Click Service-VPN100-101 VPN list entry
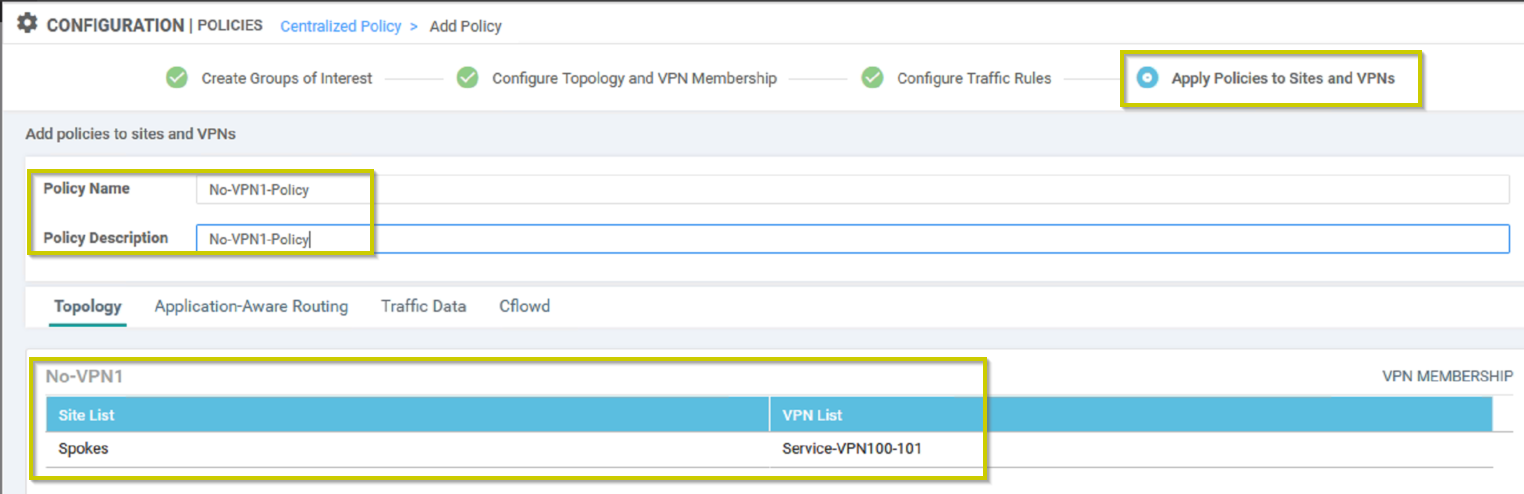The height and width of the screenshot is (494, 1524). (852, 449)
